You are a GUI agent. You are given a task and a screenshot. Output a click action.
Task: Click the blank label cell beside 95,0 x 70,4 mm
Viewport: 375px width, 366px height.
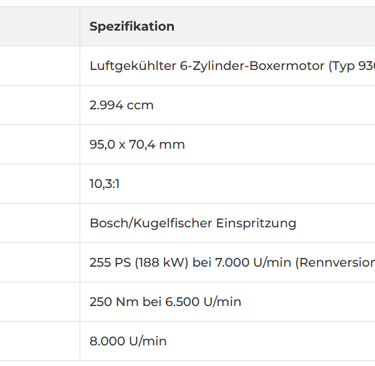point(40,144)
